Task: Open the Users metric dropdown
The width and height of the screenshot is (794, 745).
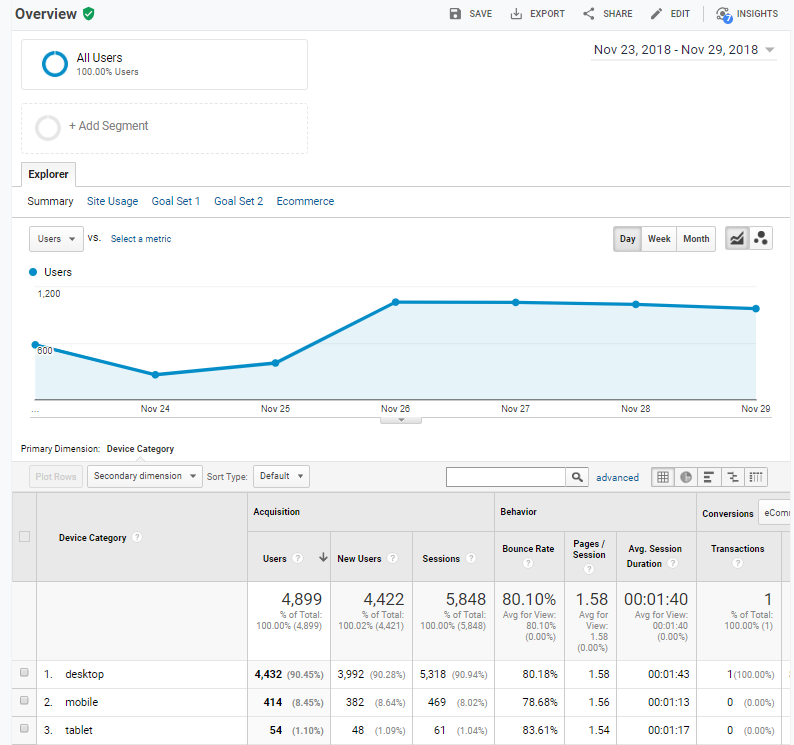Action: tap(56, 239)
